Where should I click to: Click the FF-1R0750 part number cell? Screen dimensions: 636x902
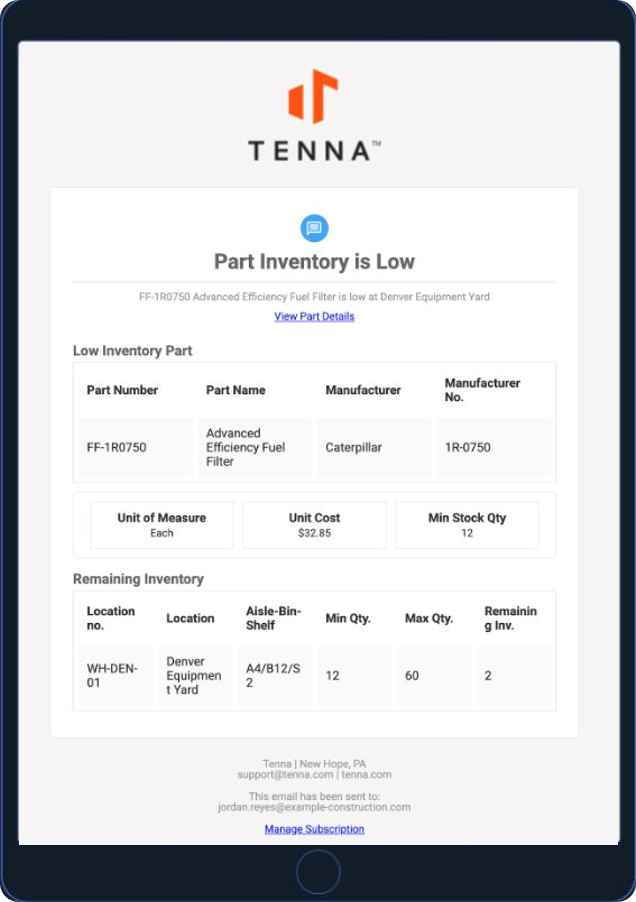[136, 448]
